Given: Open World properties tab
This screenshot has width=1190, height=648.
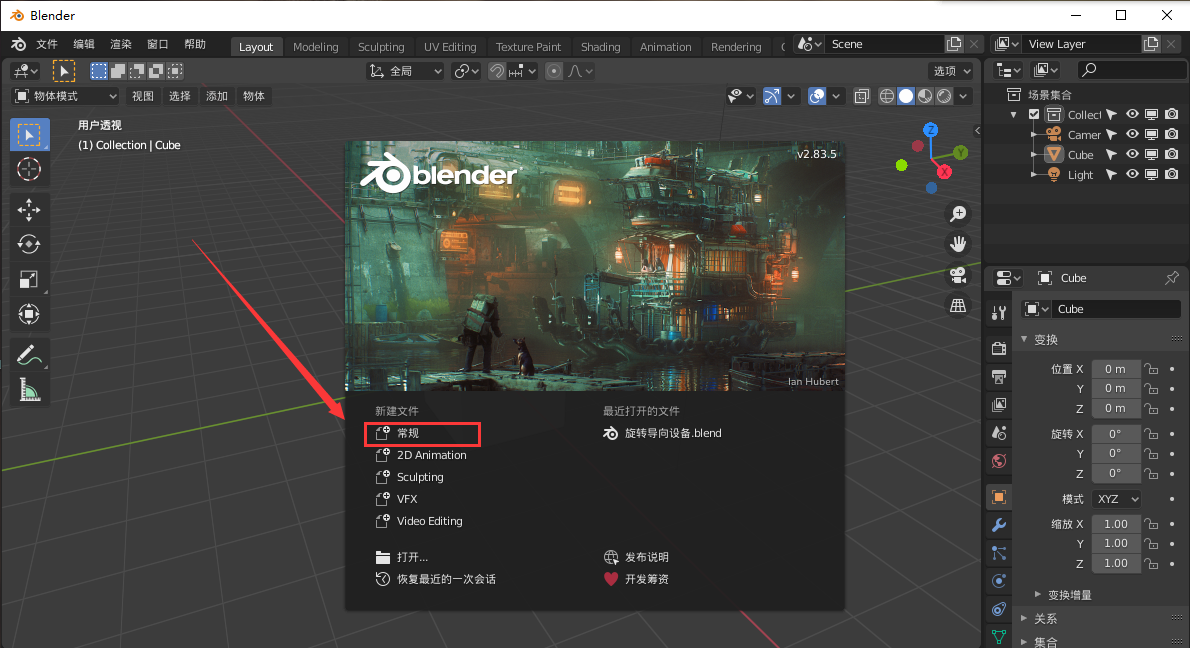Looking at the screenshot, I should tap(999, 461).
